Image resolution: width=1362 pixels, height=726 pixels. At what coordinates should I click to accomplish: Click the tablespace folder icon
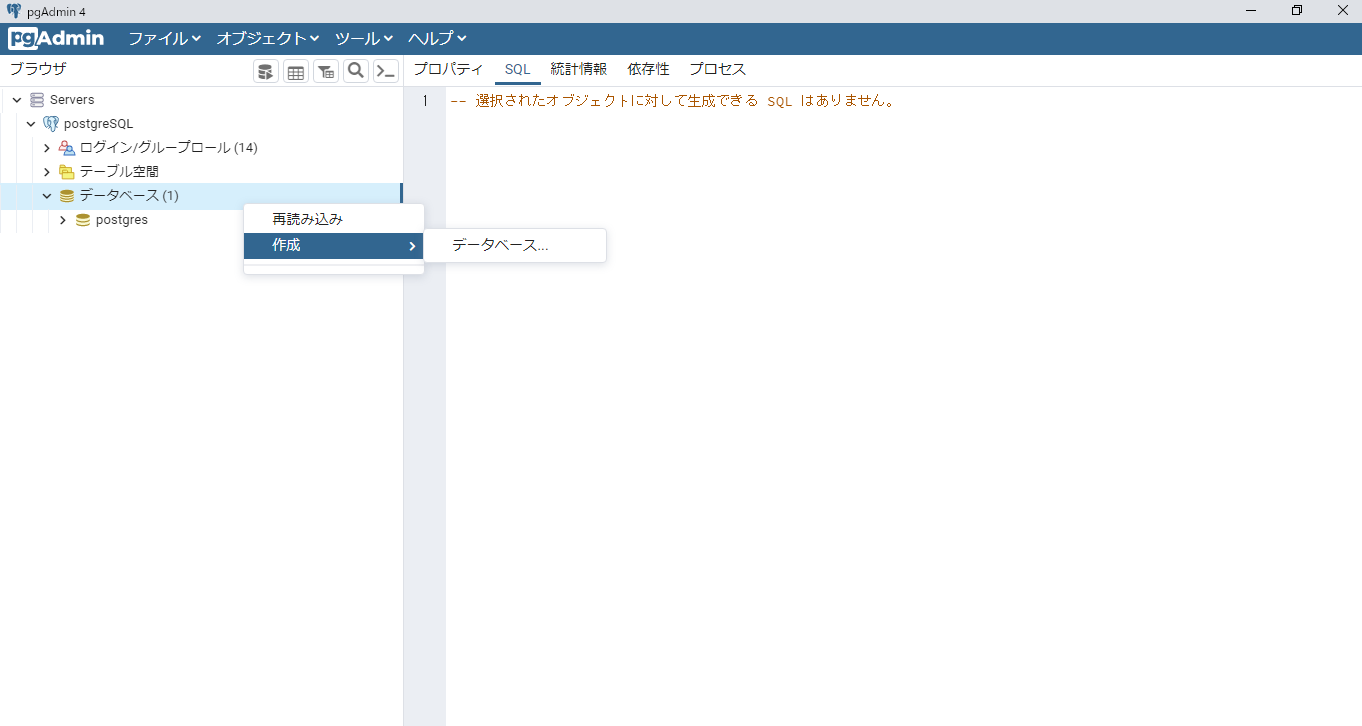(x=67, y=172)
